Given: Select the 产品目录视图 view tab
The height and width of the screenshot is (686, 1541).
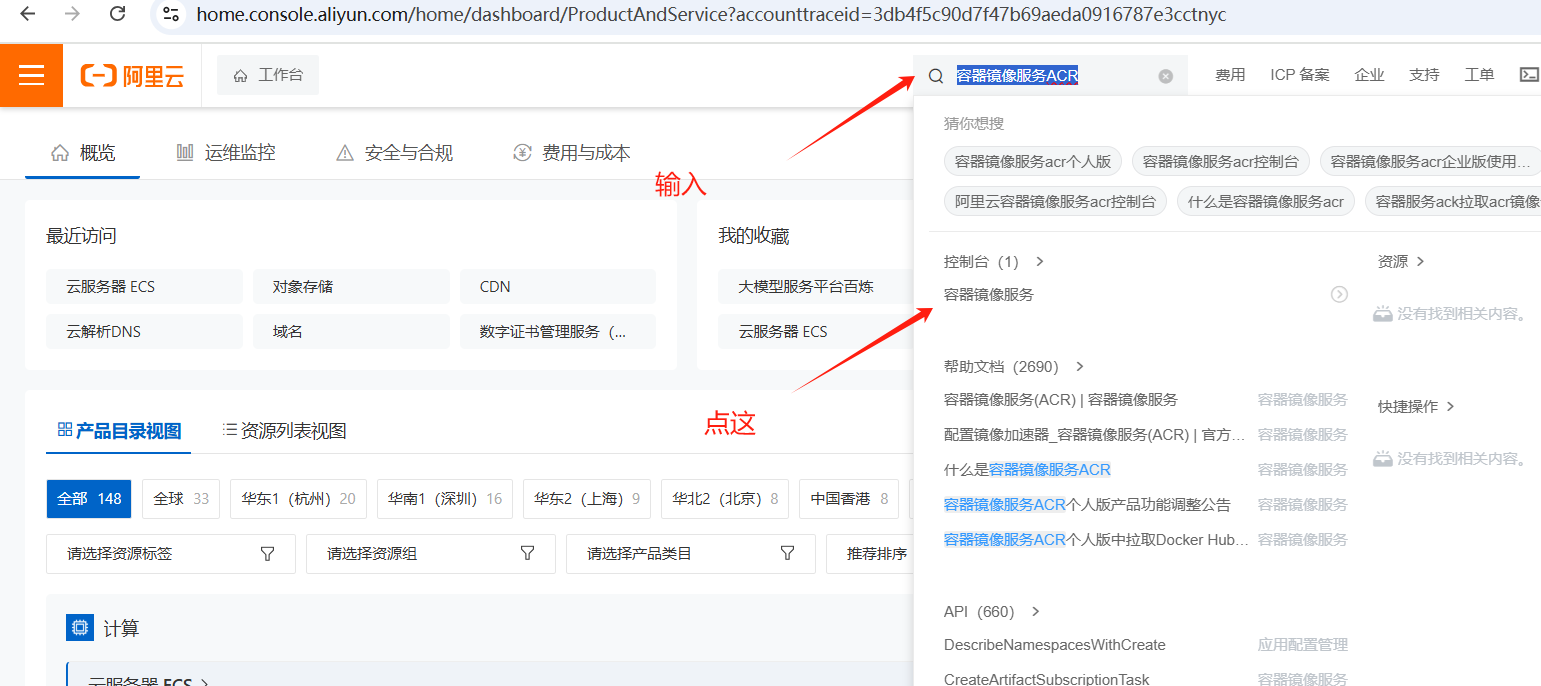Looking at the screenshot, I should 119,431.
